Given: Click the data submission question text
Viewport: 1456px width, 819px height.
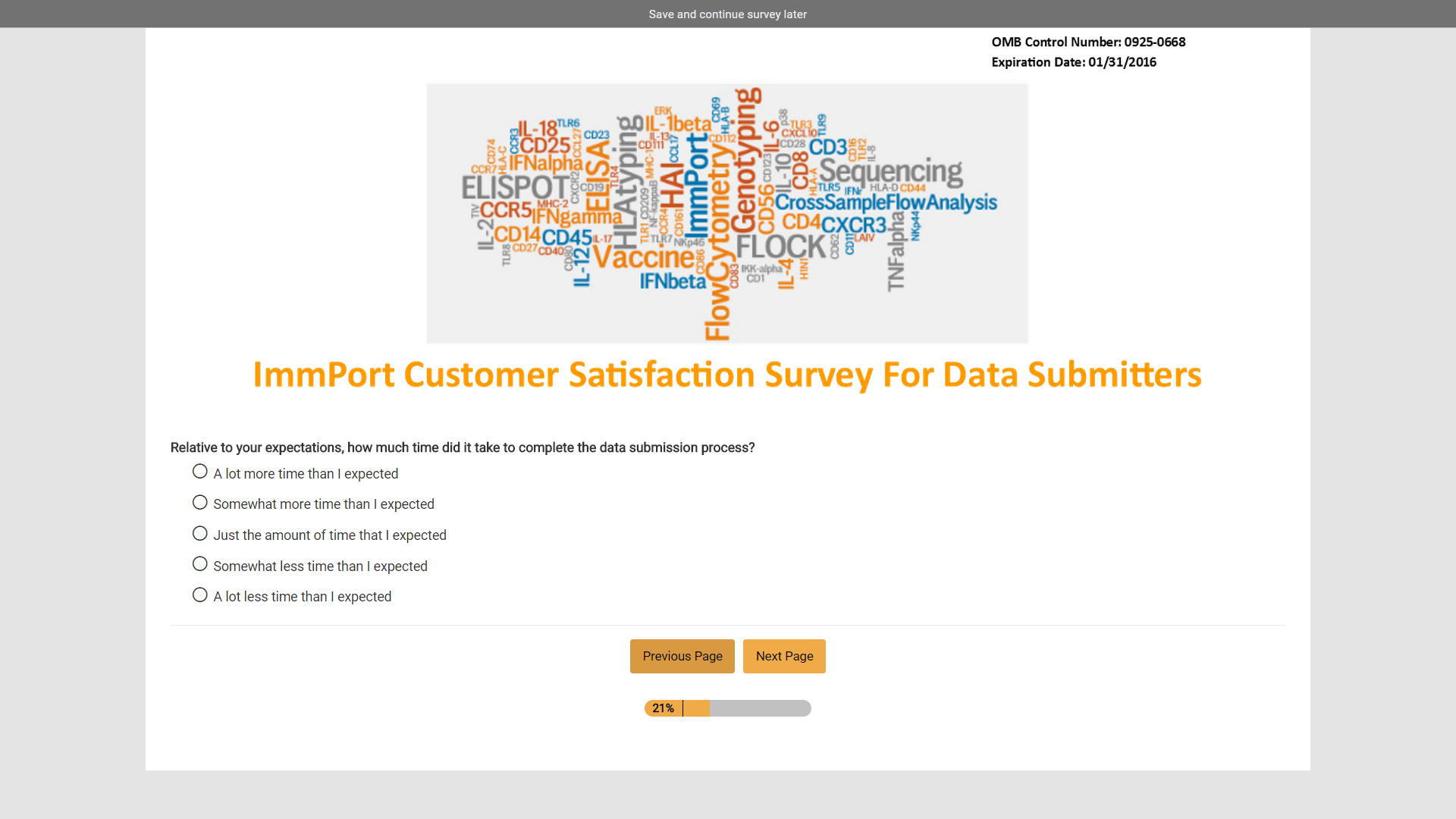Looking at the screenshot, I should 463,447.
